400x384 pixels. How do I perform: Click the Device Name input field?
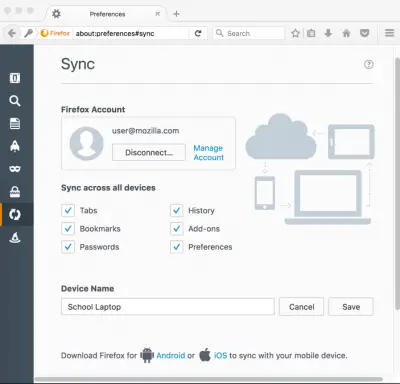[168, 307]
